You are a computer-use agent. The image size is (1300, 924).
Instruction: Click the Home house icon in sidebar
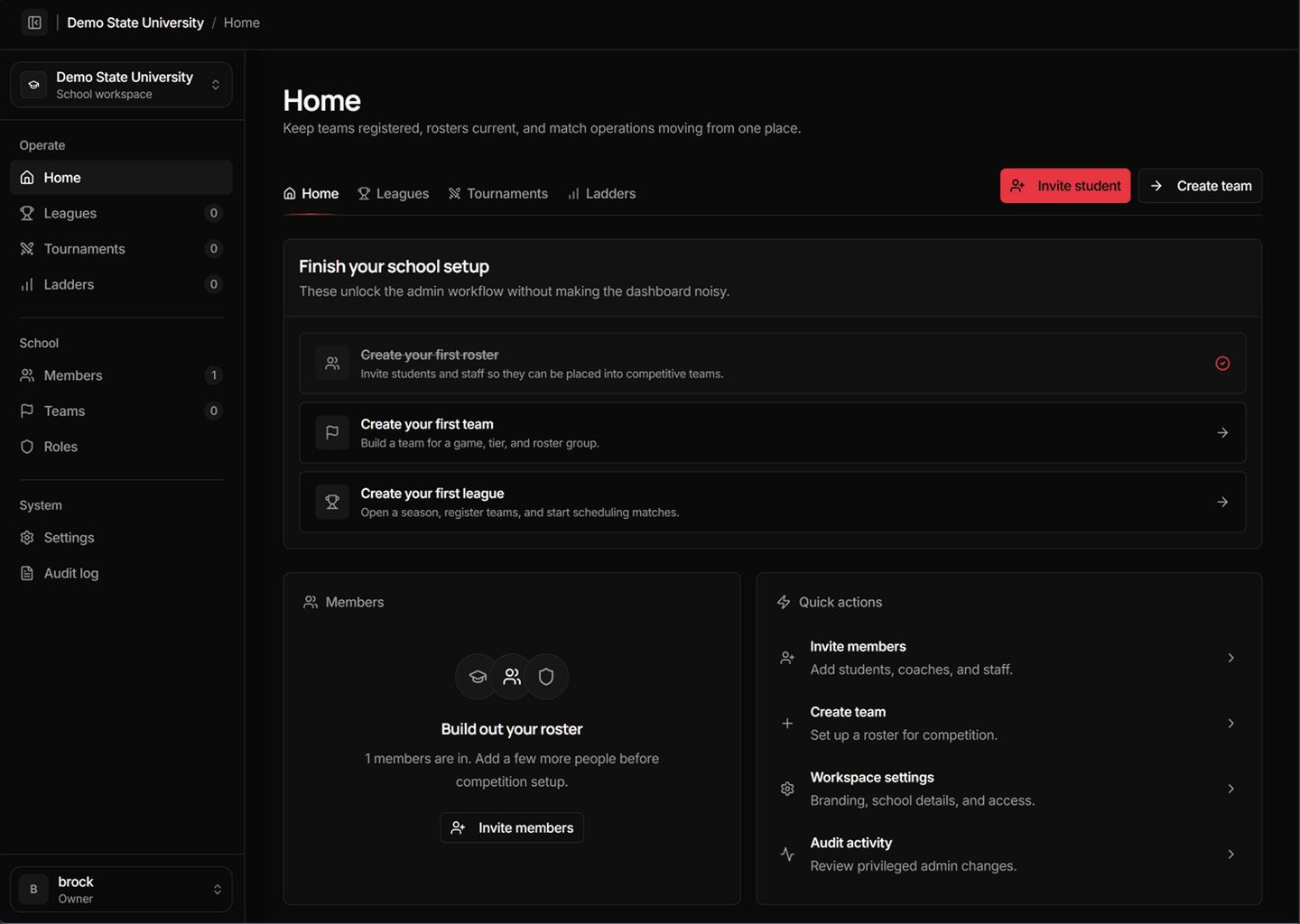(x=27, y=178)
